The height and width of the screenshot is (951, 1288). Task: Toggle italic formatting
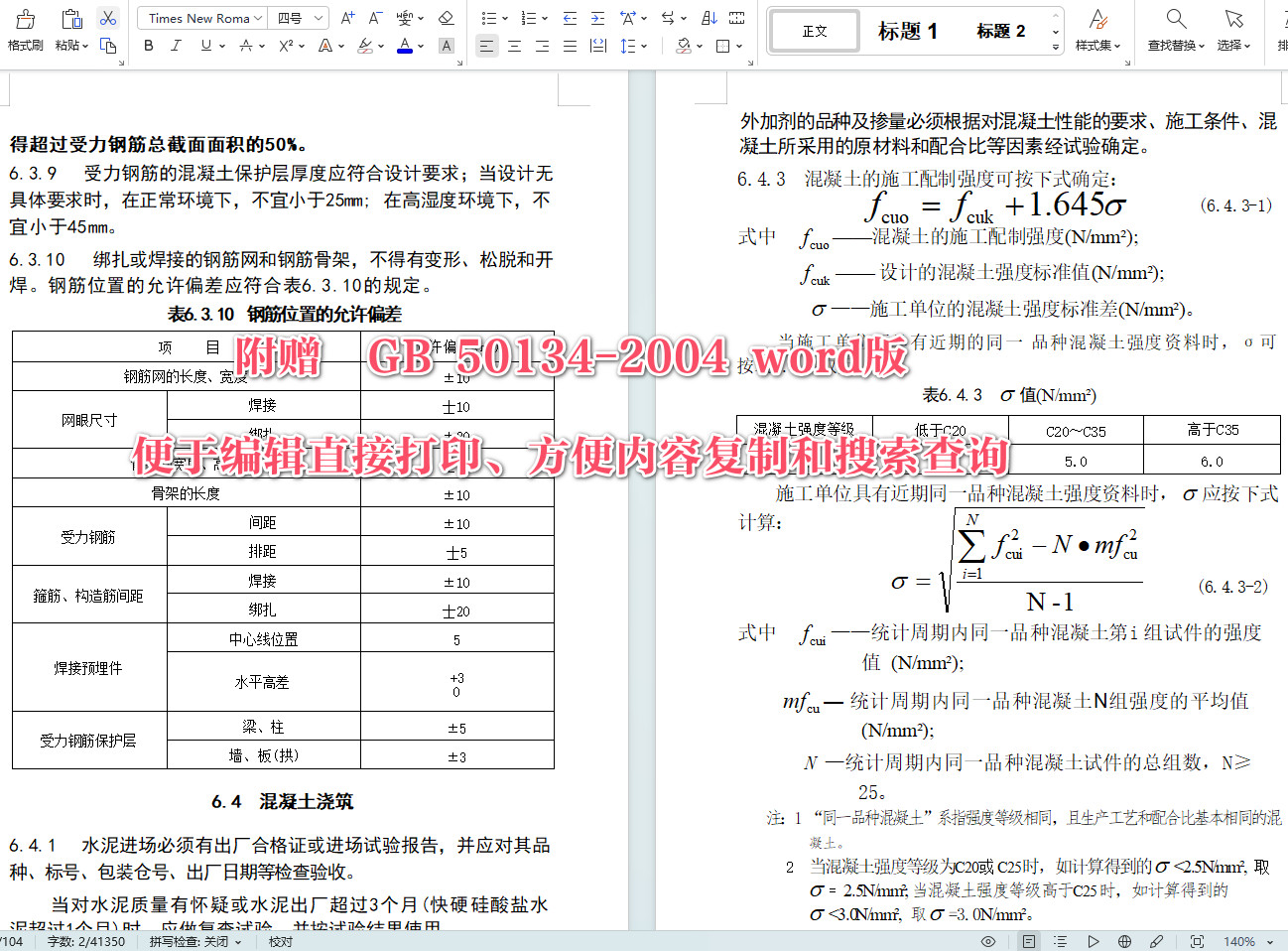[x=175, y=46]
